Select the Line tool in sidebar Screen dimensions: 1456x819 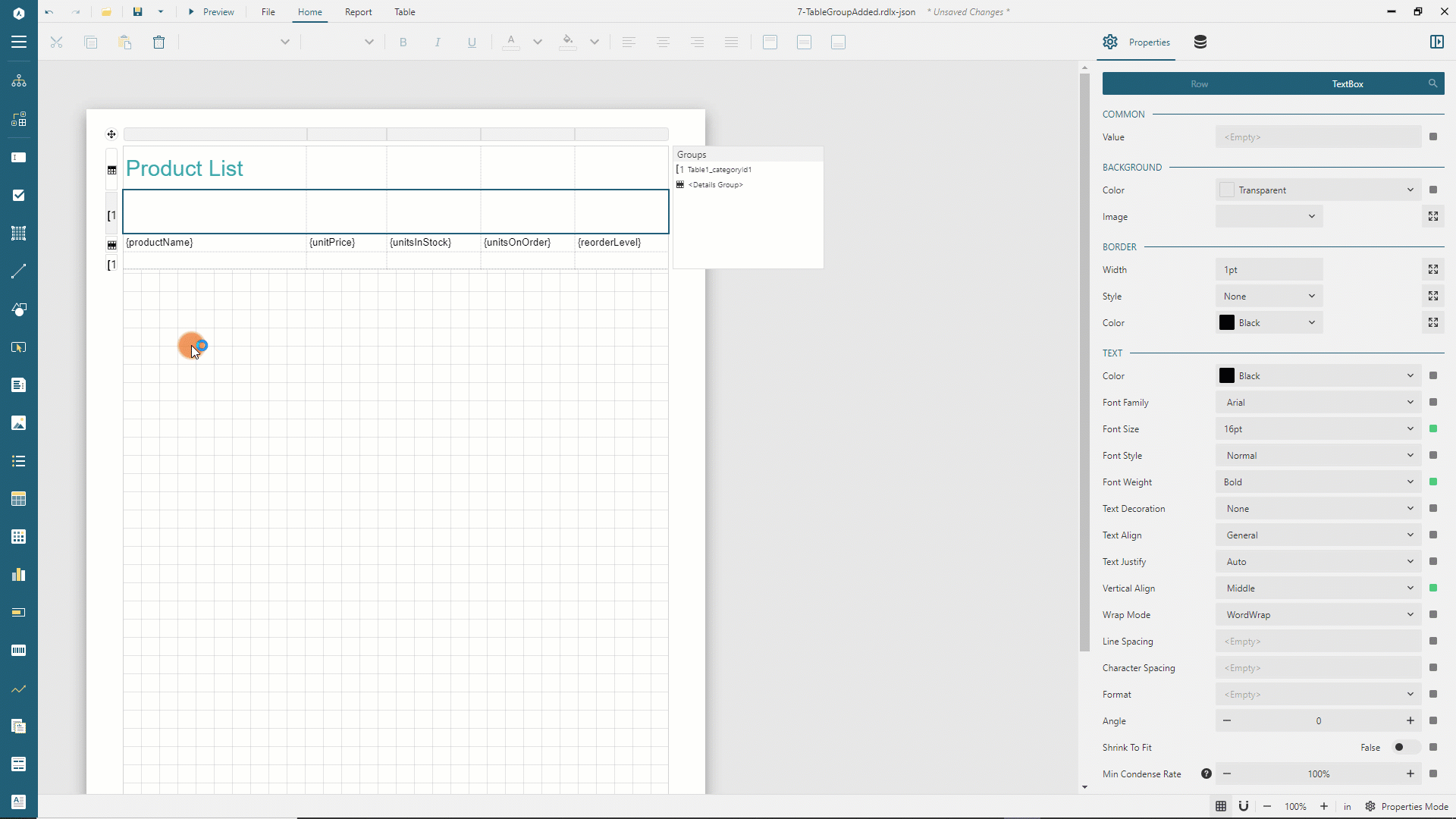pyautogui.click(x=19, y=271)
